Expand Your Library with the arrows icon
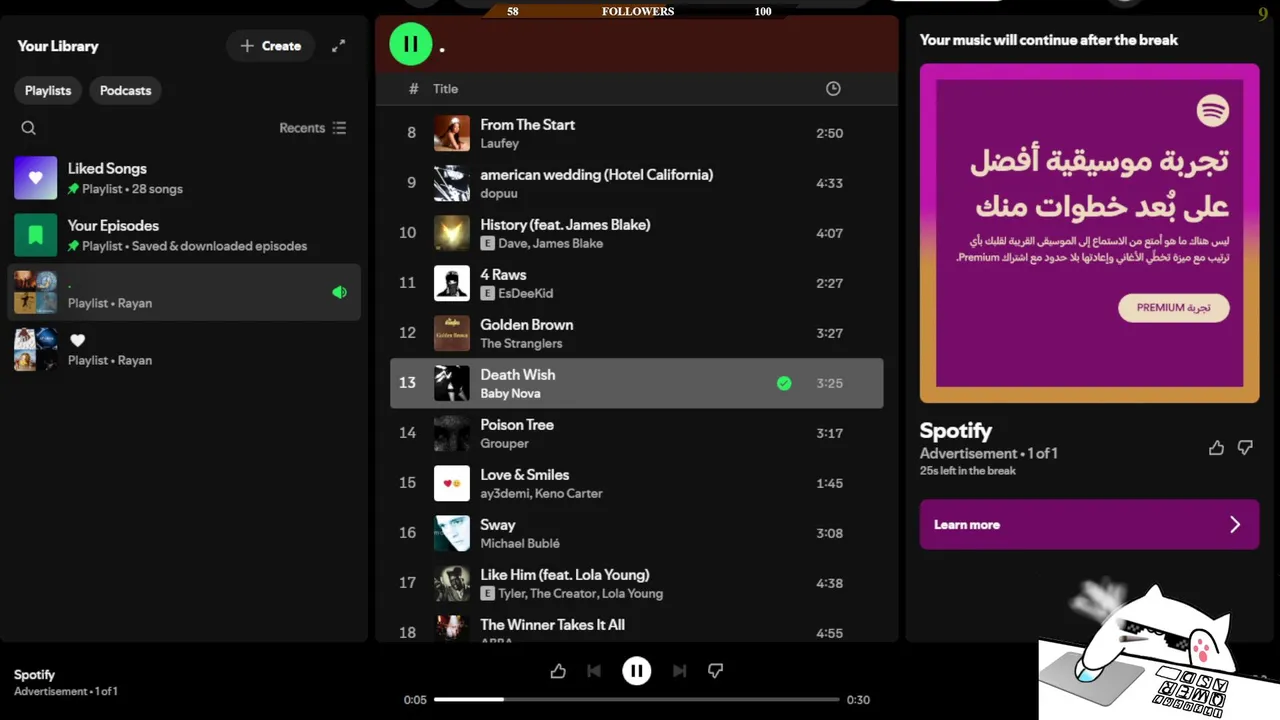1280x720 pixels. click(x=339, y=46)
